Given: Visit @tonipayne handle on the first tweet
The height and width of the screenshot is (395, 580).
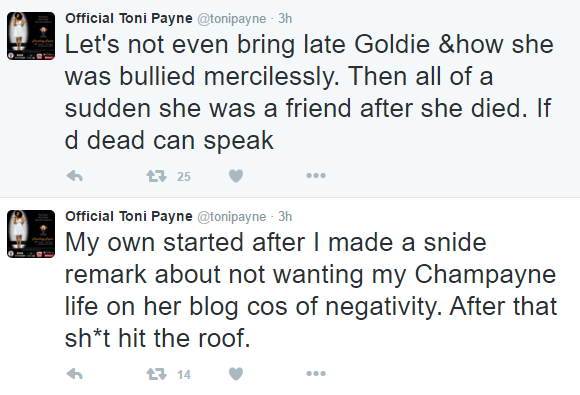Looking at the screenshot, I should click(232, 19).
